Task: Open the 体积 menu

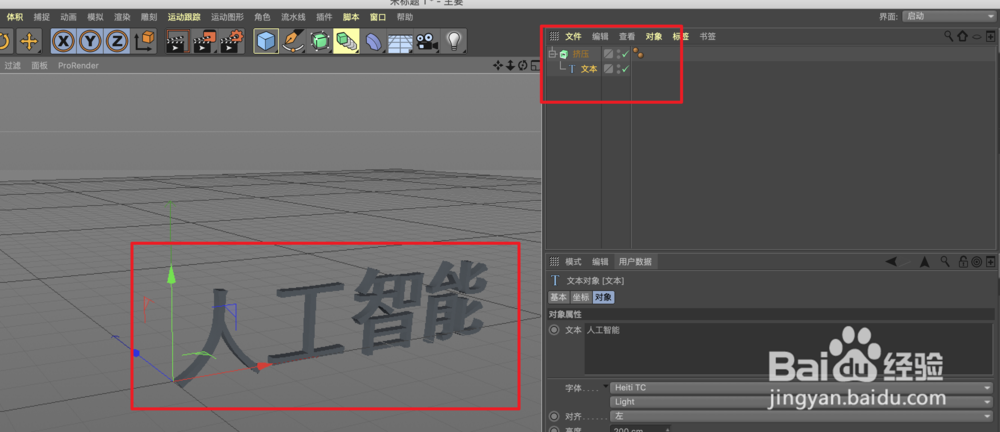Action: tap(15, 17)
